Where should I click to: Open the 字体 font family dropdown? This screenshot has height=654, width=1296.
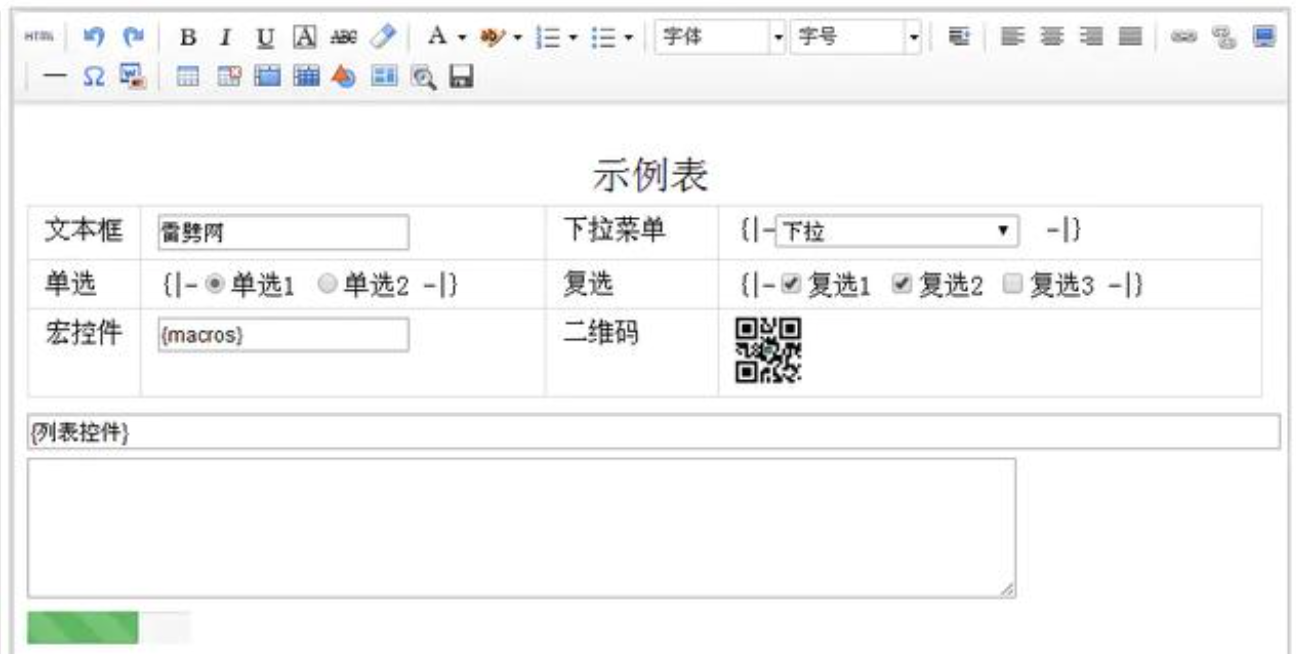coord(720,37)
